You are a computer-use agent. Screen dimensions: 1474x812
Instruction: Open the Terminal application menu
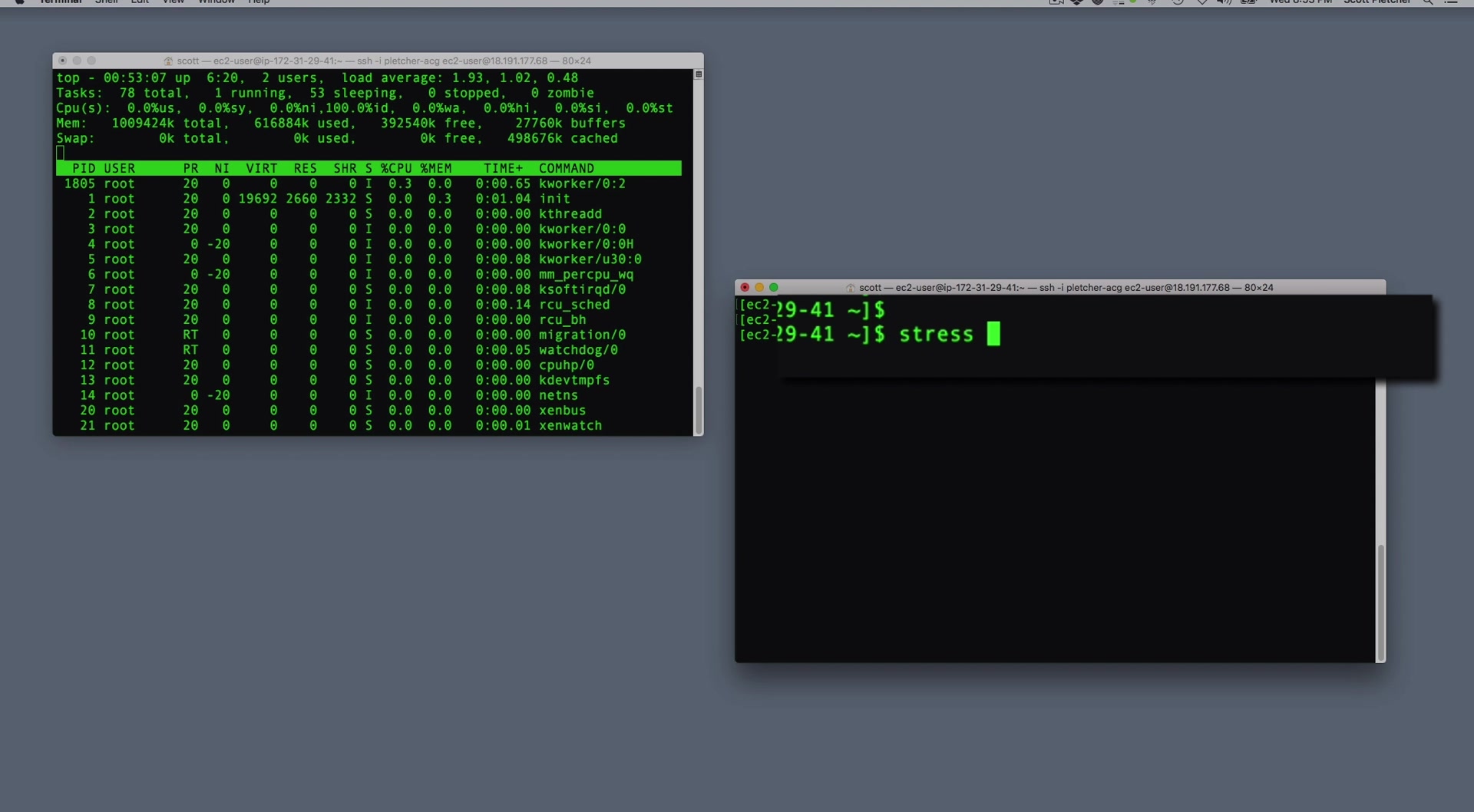[x=61, y=2]
